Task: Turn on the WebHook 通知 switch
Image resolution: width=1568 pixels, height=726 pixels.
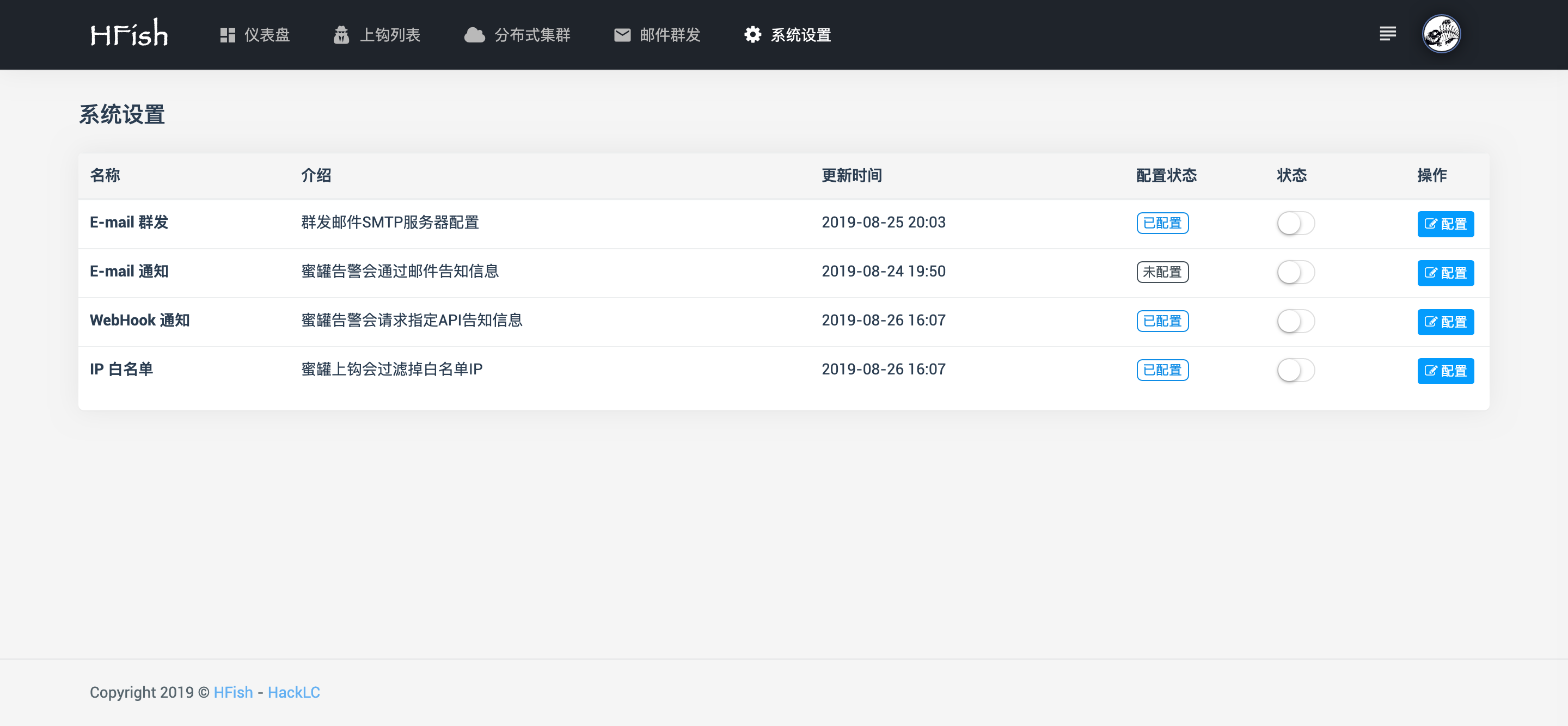Action: [1295, 321]
